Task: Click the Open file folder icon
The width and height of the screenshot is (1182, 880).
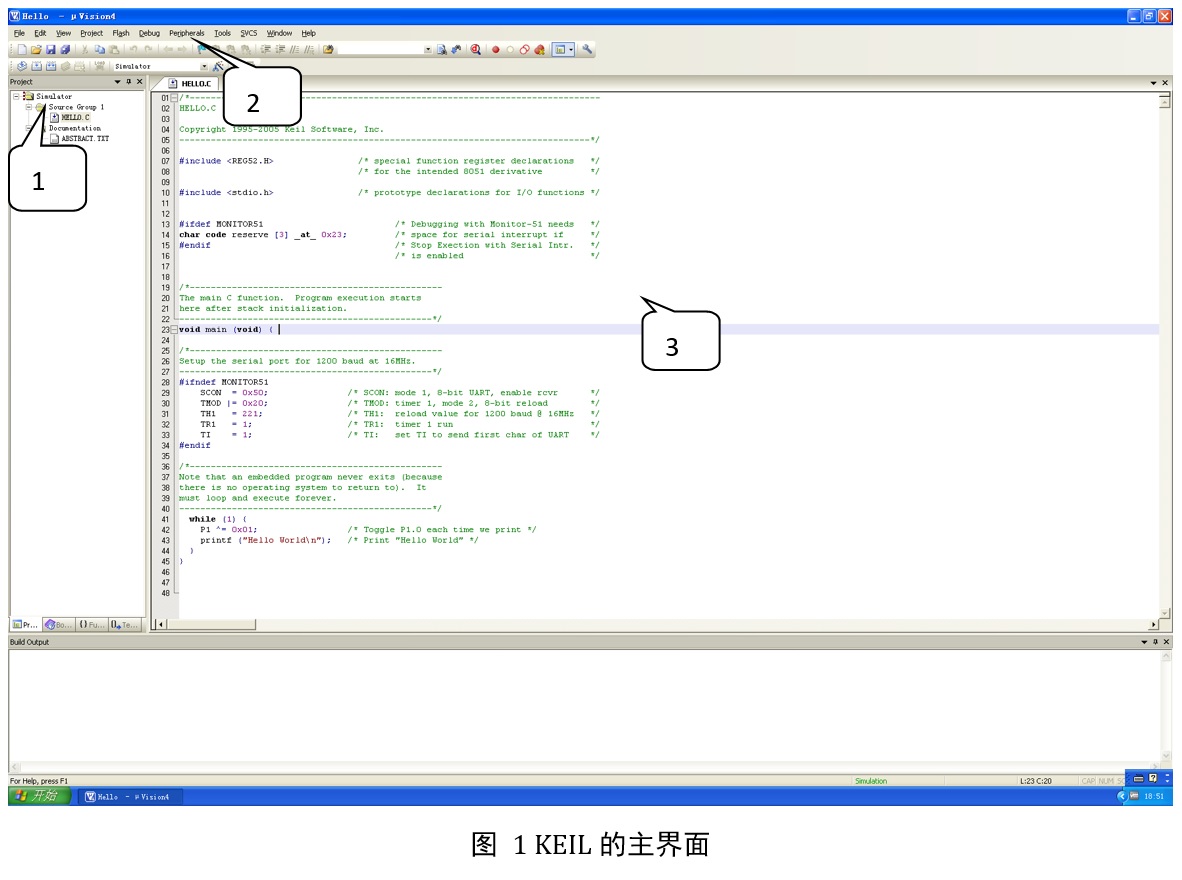Action: (36, 50)
